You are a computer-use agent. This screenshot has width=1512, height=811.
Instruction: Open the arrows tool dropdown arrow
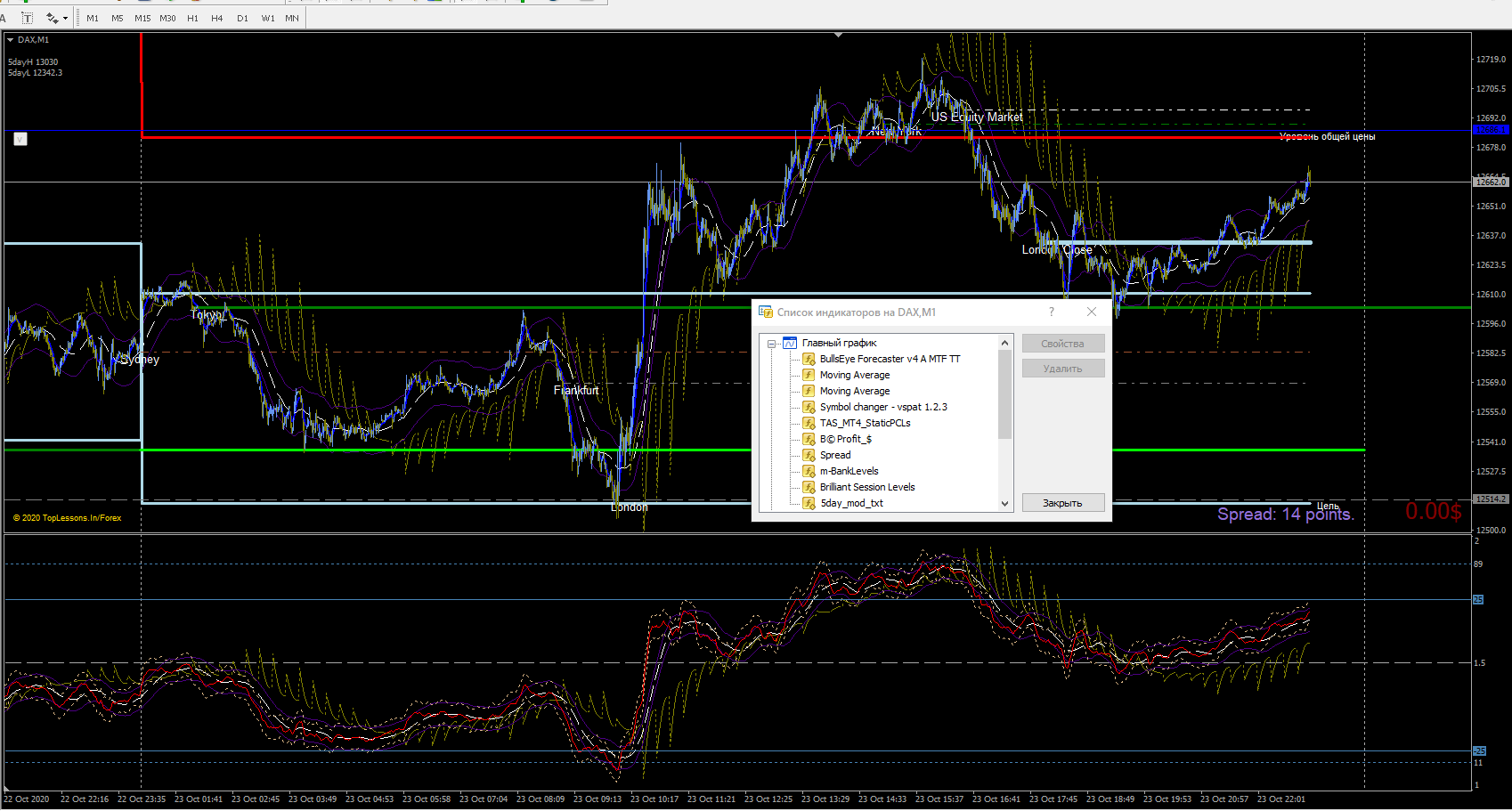[x=66, y=19]
